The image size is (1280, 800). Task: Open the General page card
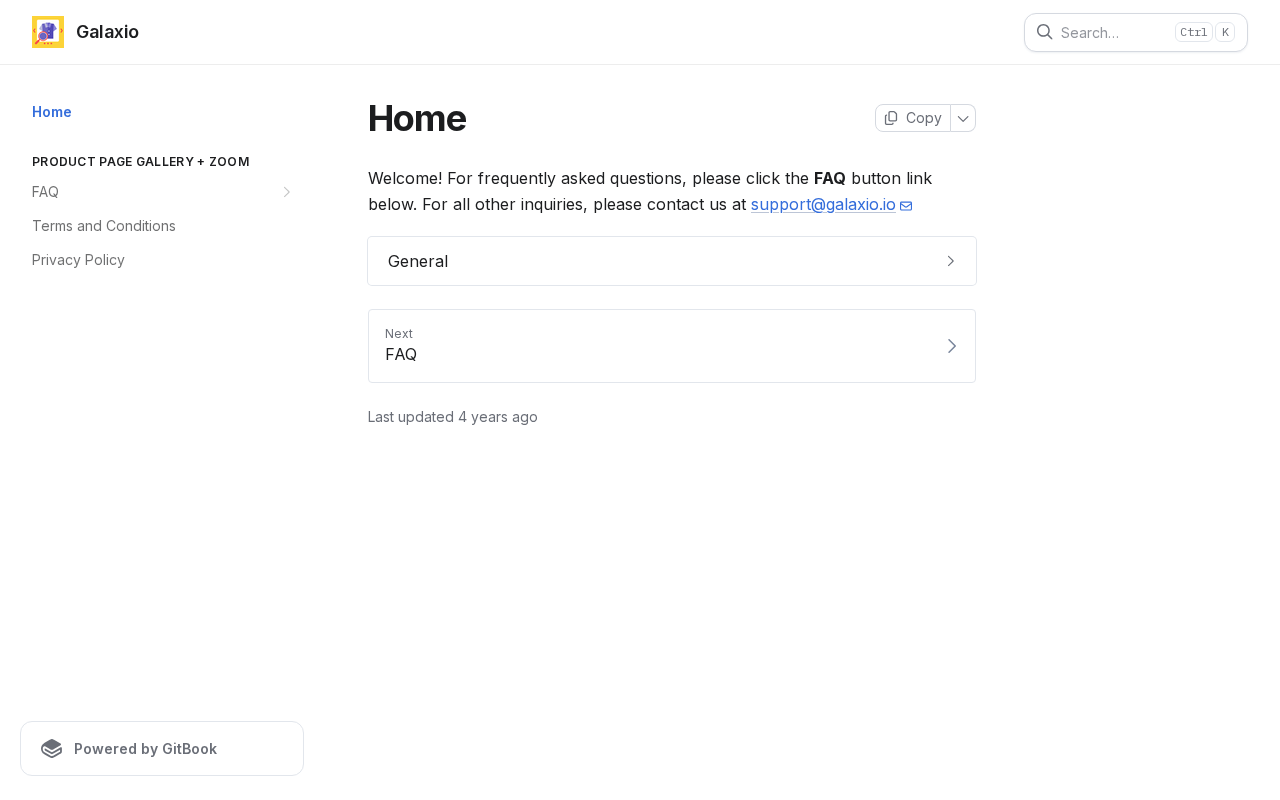pos(660,261)
